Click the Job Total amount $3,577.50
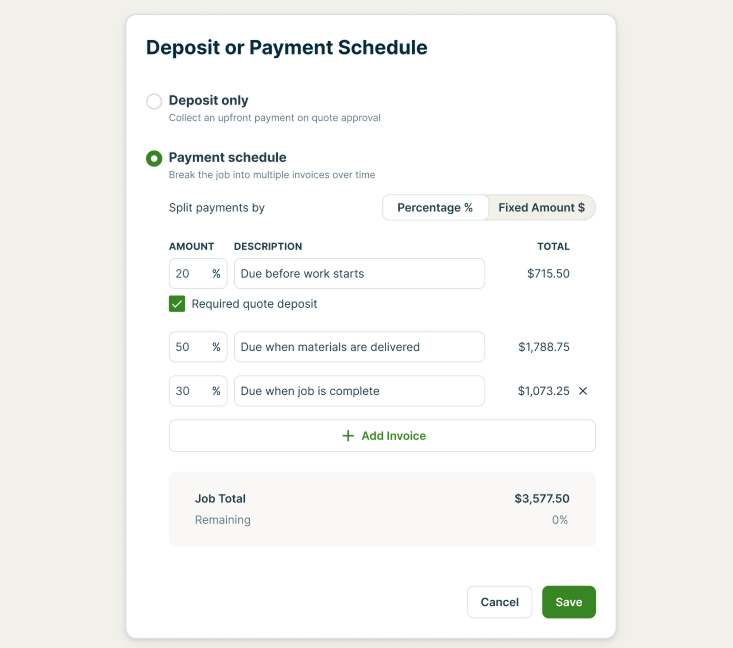 [542, 498]
